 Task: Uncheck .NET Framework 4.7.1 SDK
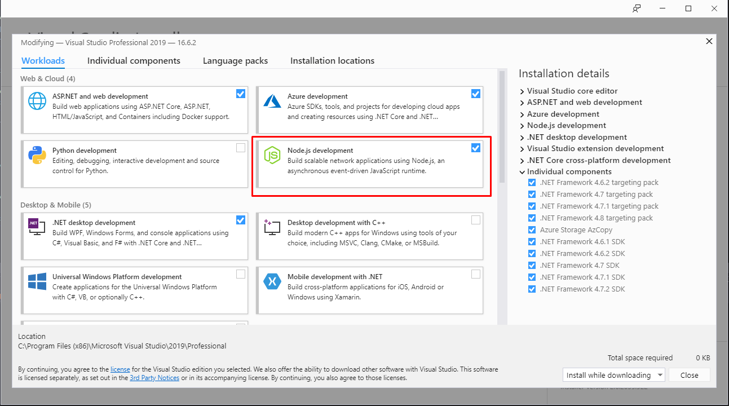(532, 277)
